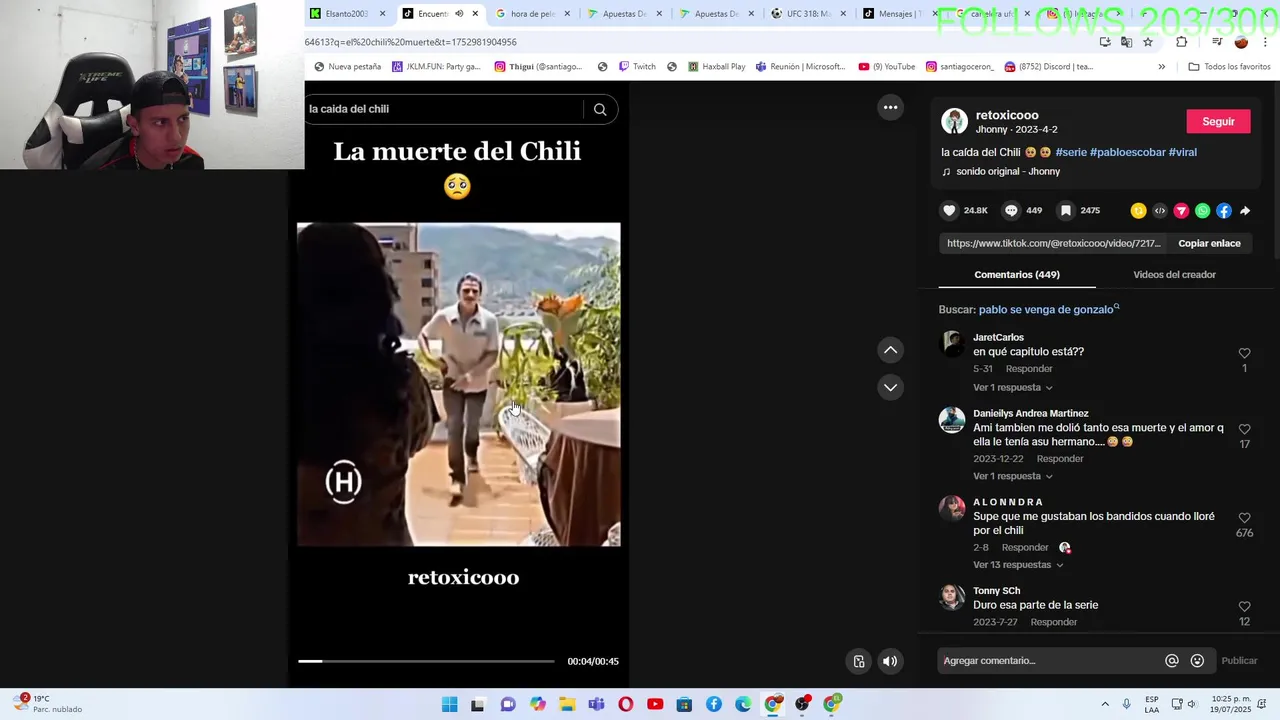1280x720 pixels.
Task: Repost the video with the yellow icon
Action: 1138,210
